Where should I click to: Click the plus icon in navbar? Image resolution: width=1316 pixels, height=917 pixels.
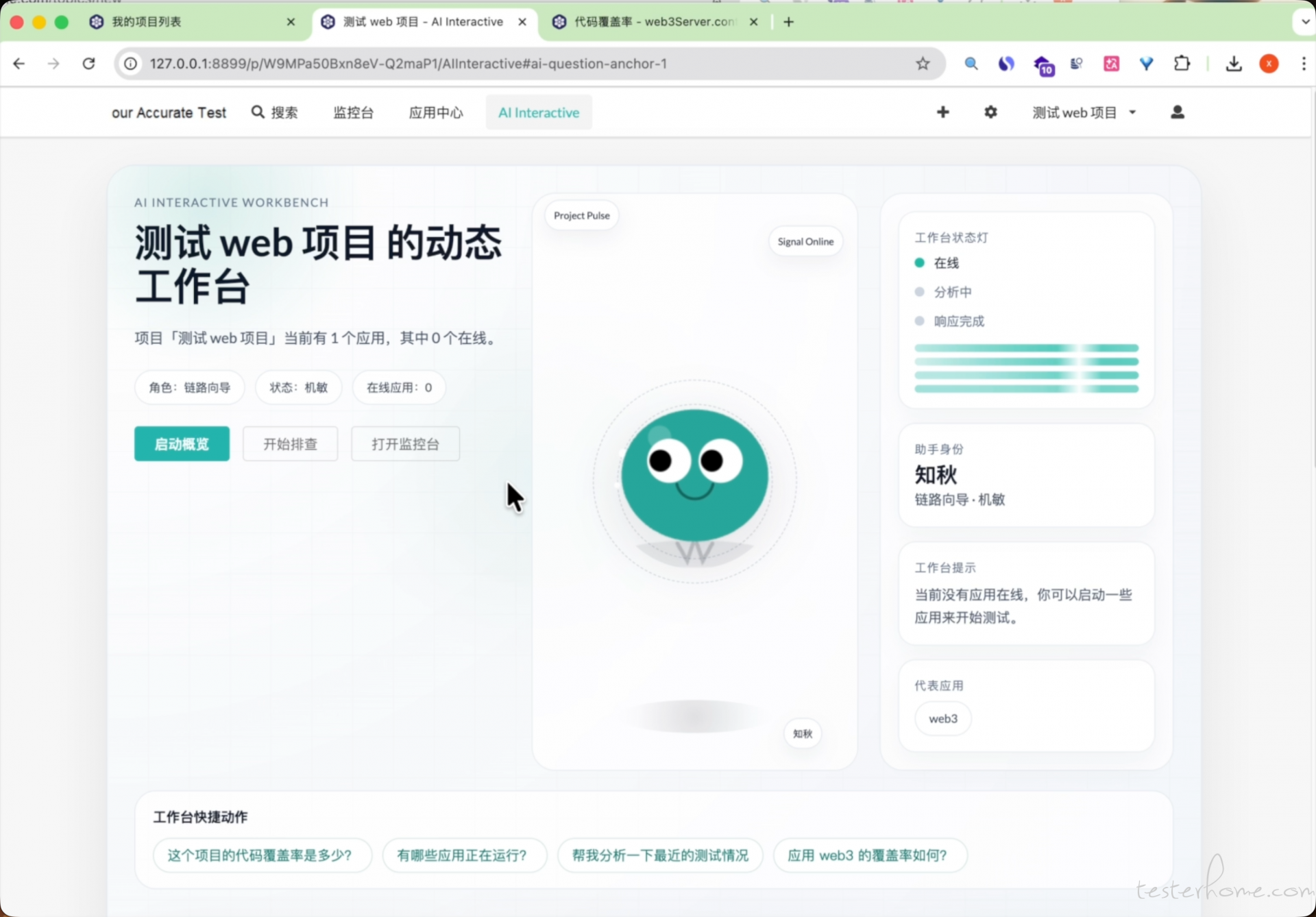pyautogui.click(x=942, y=112)
